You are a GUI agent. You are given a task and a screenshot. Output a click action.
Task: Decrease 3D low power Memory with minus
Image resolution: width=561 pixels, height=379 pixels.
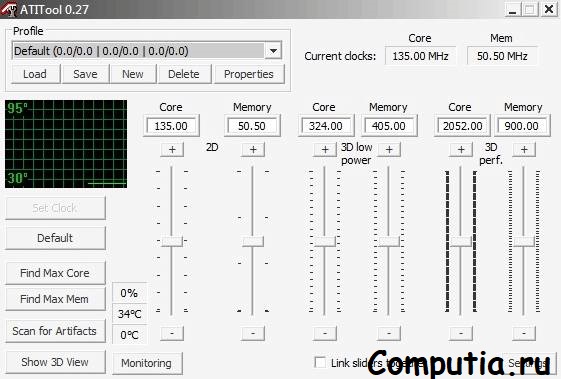tap(389, 334)
